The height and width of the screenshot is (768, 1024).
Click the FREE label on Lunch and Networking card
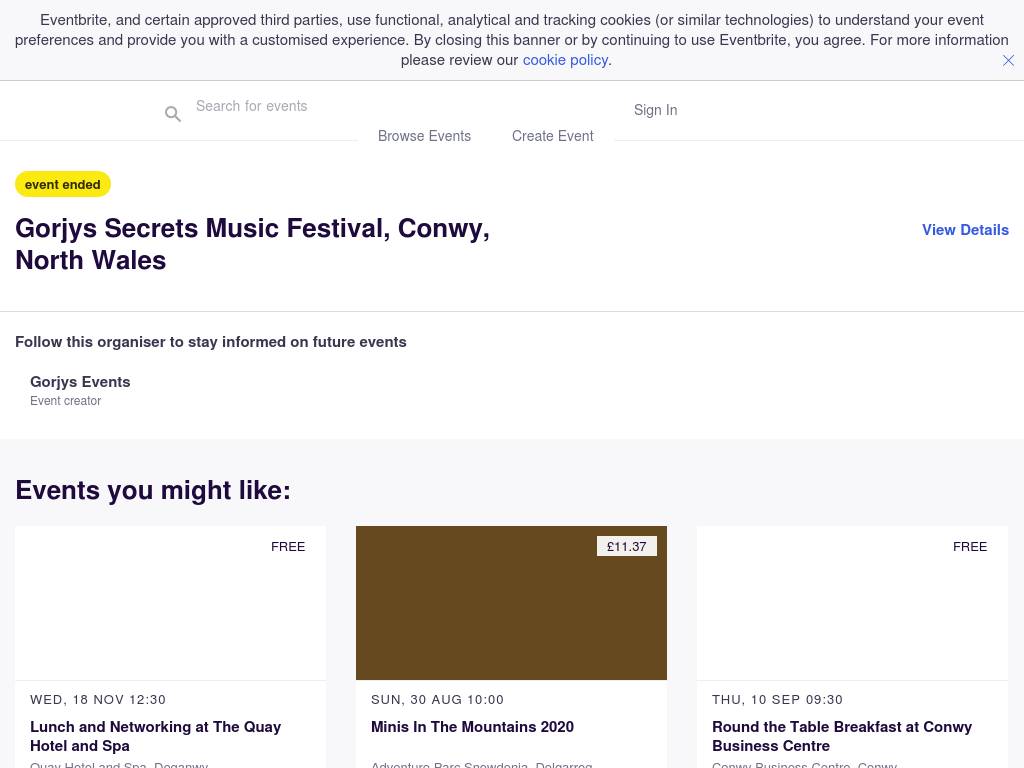(x=288, y=546)
